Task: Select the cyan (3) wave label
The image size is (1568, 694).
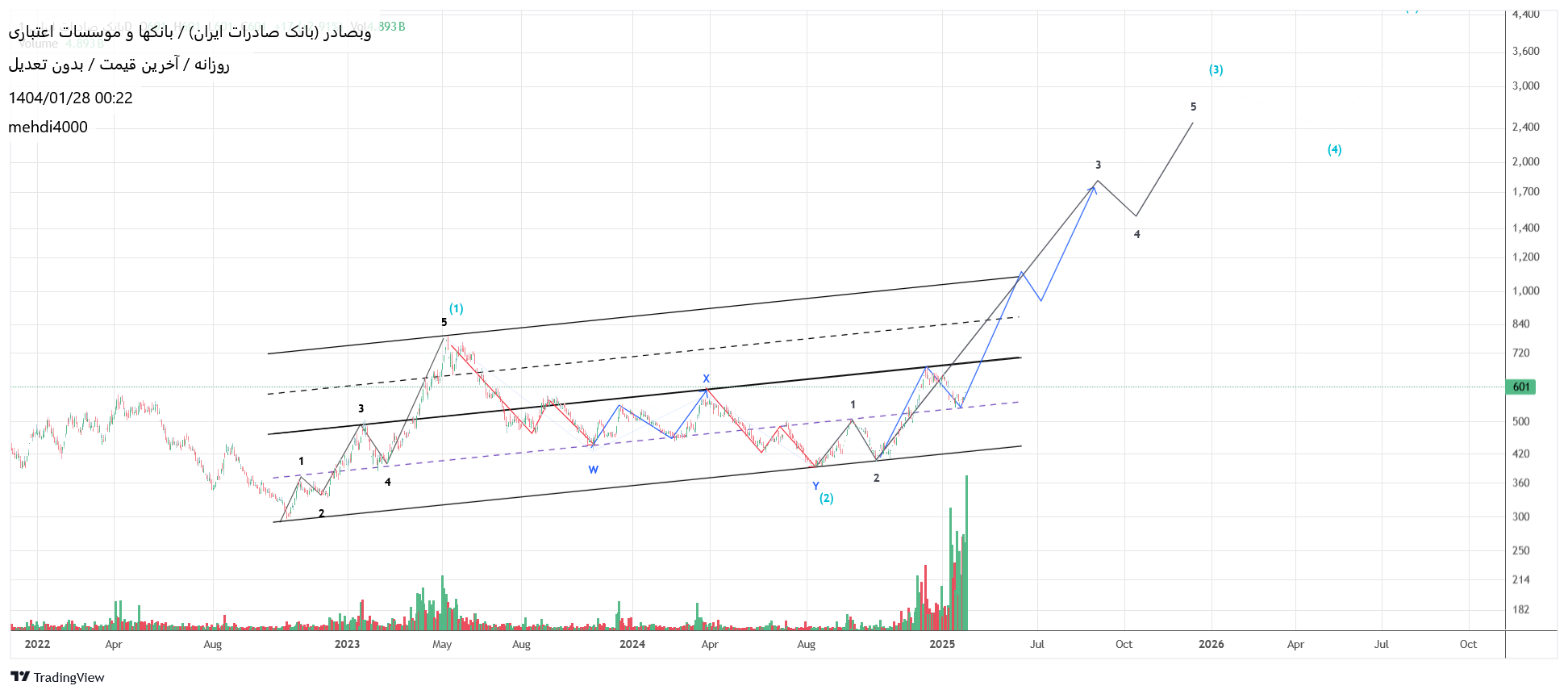Action: tap(1216, 70)
